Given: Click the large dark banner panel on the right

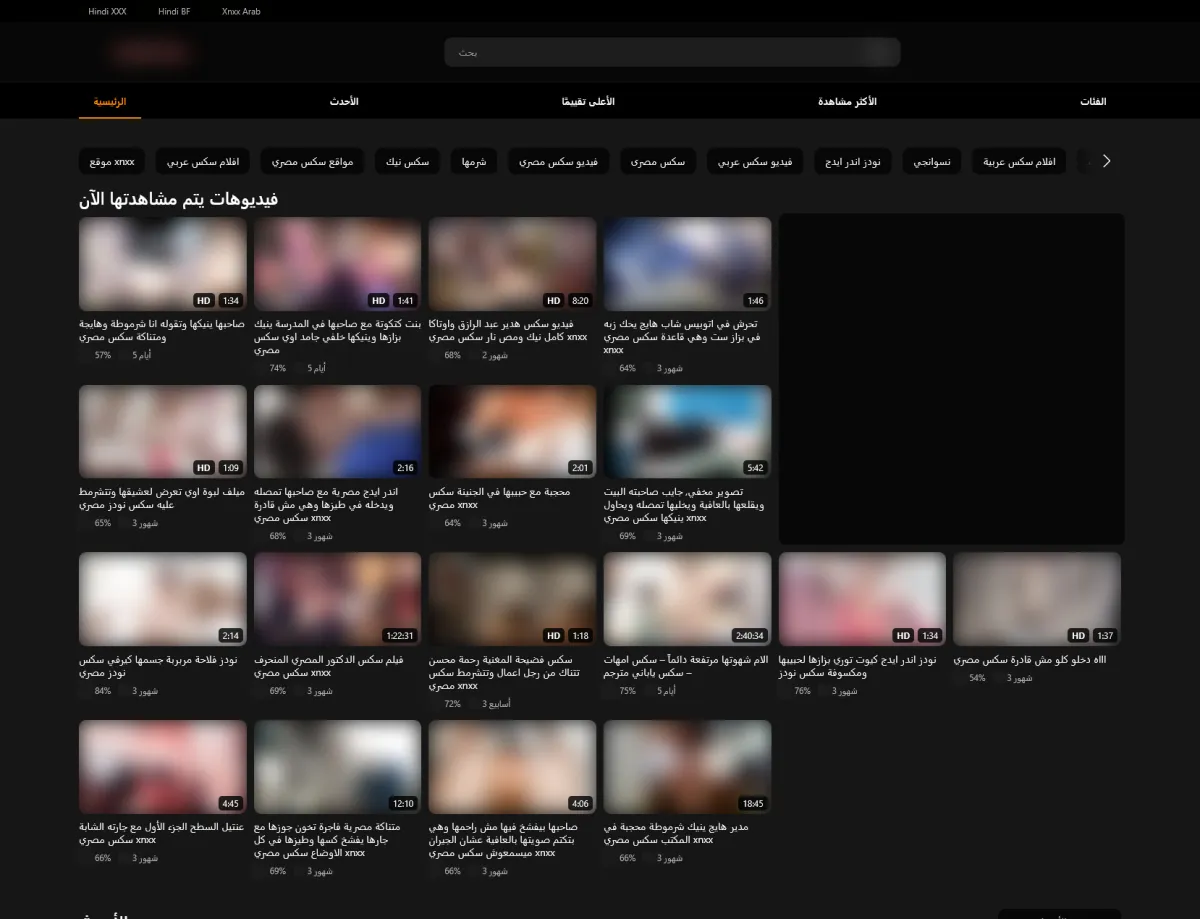Looking at the screenshot, I should [x=951, y=378].
